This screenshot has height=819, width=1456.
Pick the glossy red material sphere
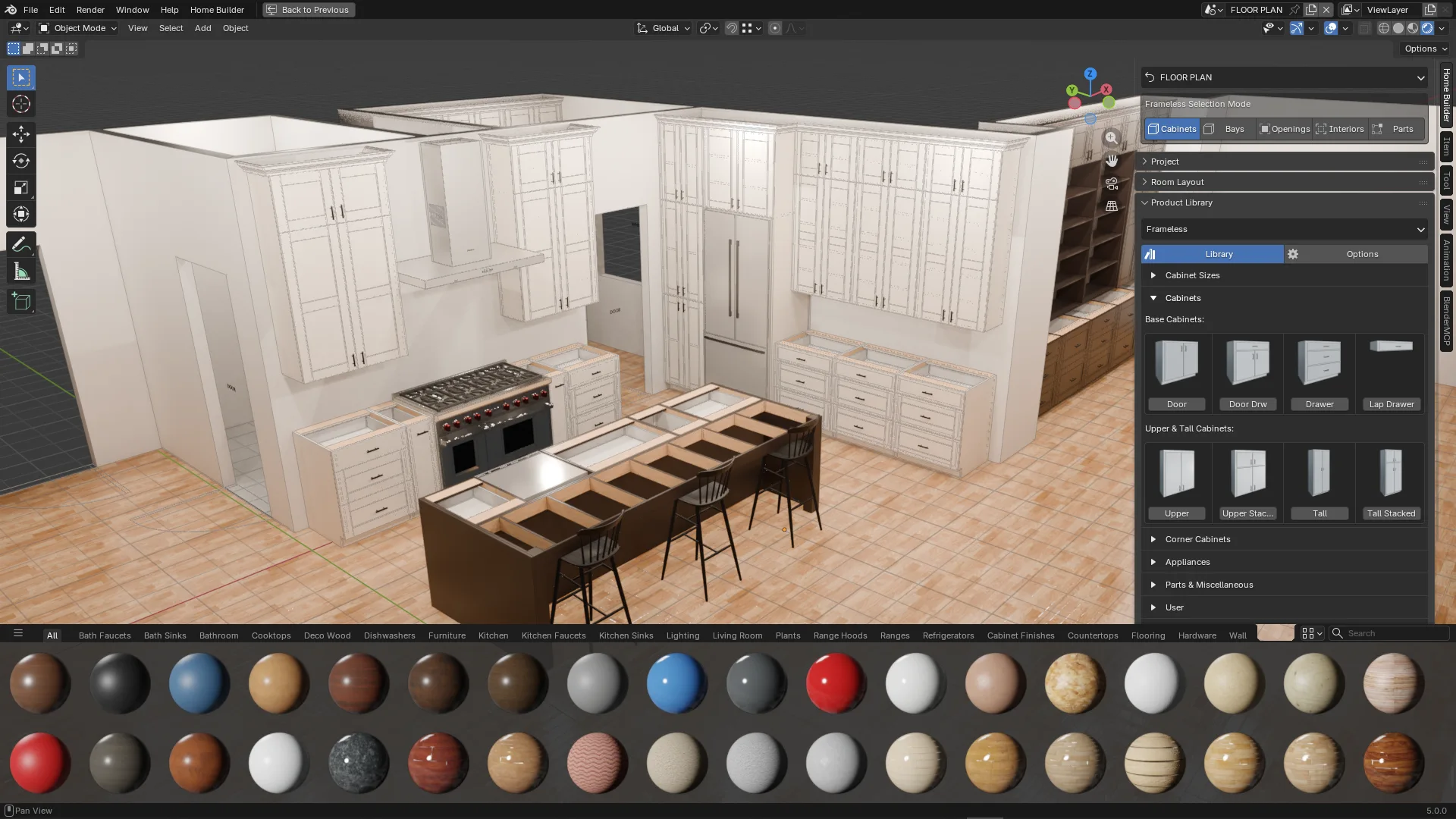pyautogui.click(x=836, y=682)
